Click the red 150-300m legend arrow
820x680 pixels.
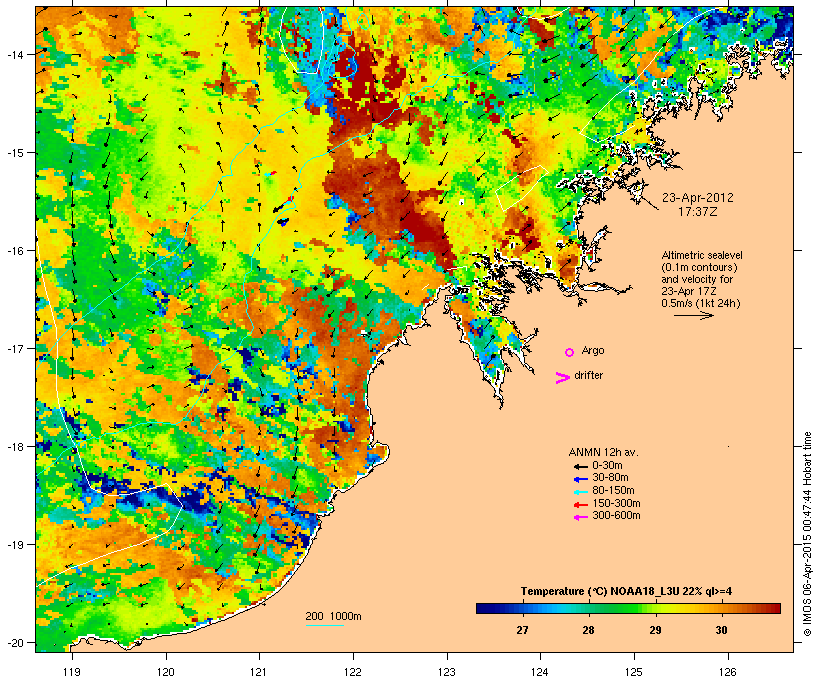tap(581, 505)
